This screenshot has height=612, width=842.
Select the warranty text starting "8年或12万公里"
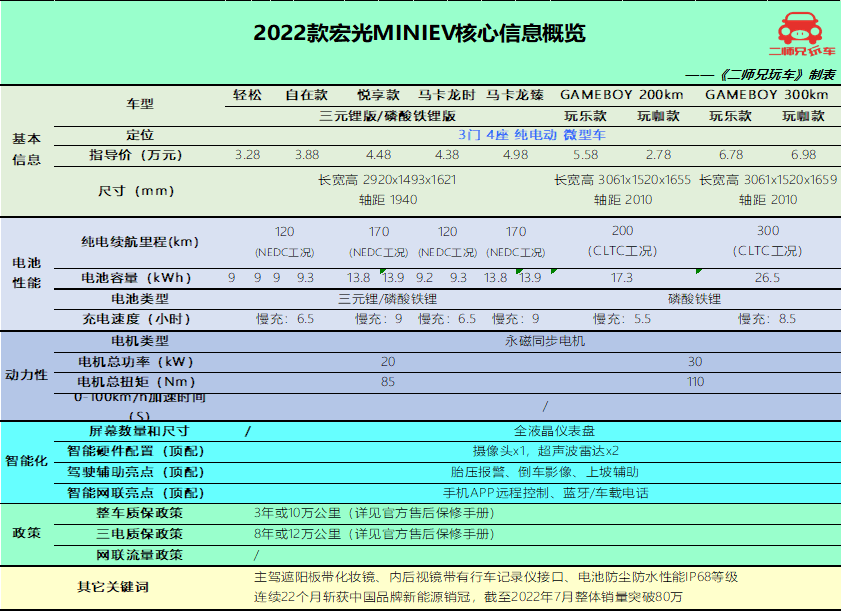pos(374,534)
